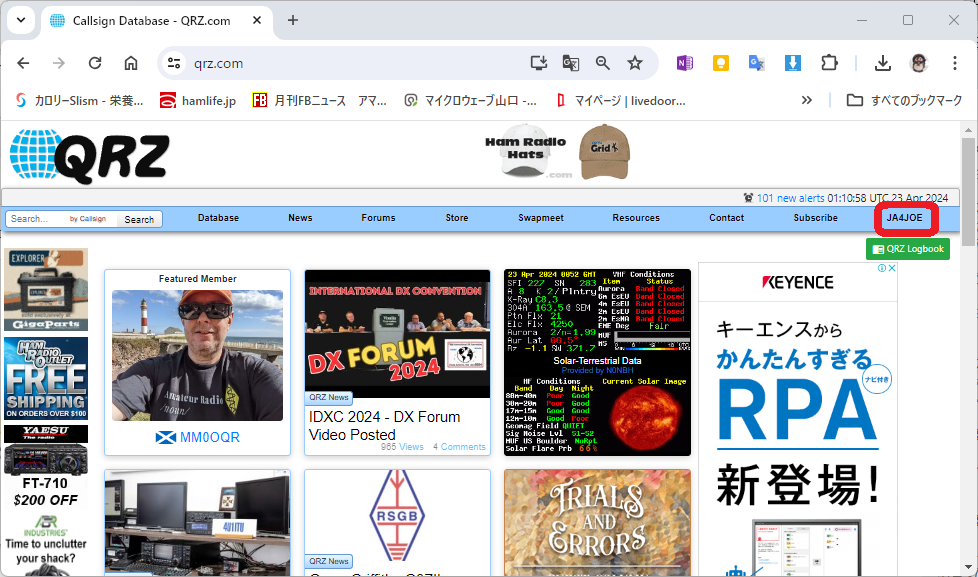Open the MM0OQR callsign link
Viewport: 978px width, 577px height.
[210, 437]
